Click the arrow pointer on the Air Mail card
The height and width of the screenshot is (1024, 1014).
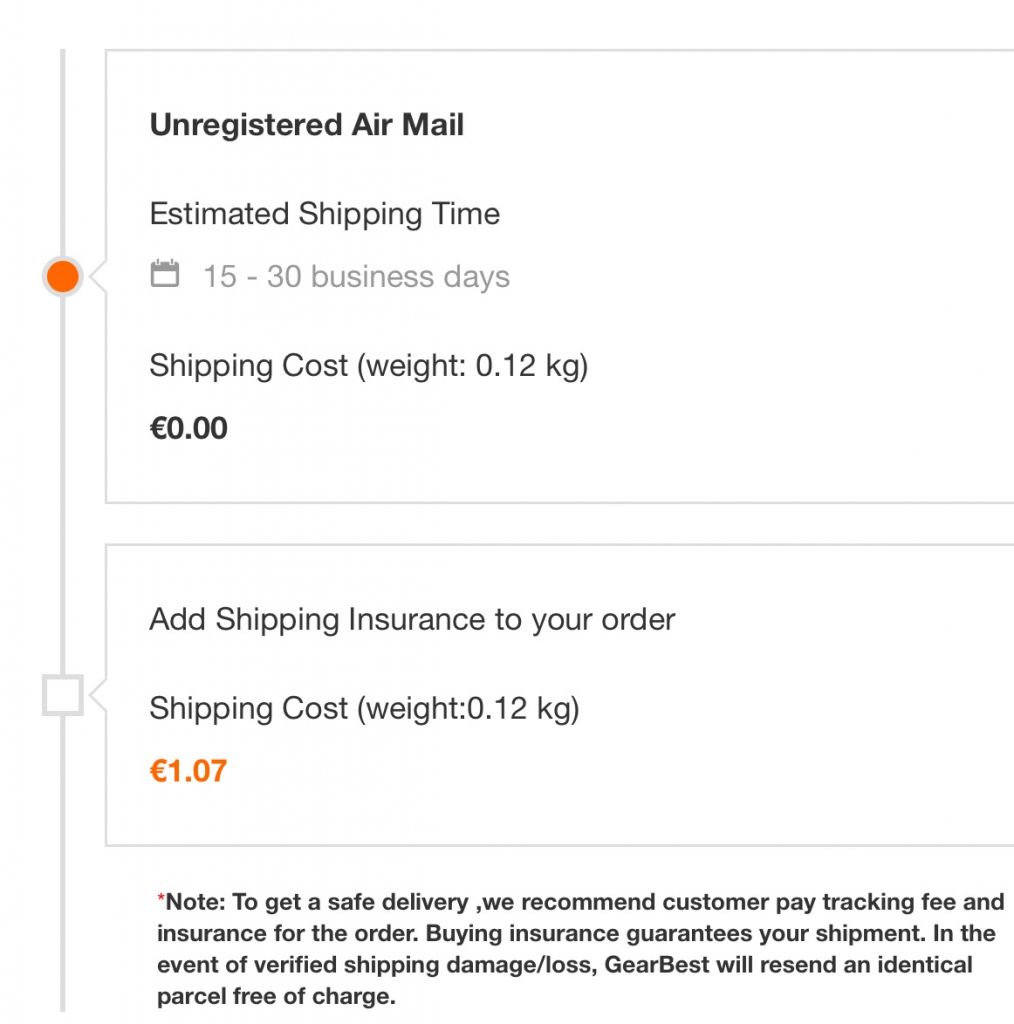(x=98, y=276)
